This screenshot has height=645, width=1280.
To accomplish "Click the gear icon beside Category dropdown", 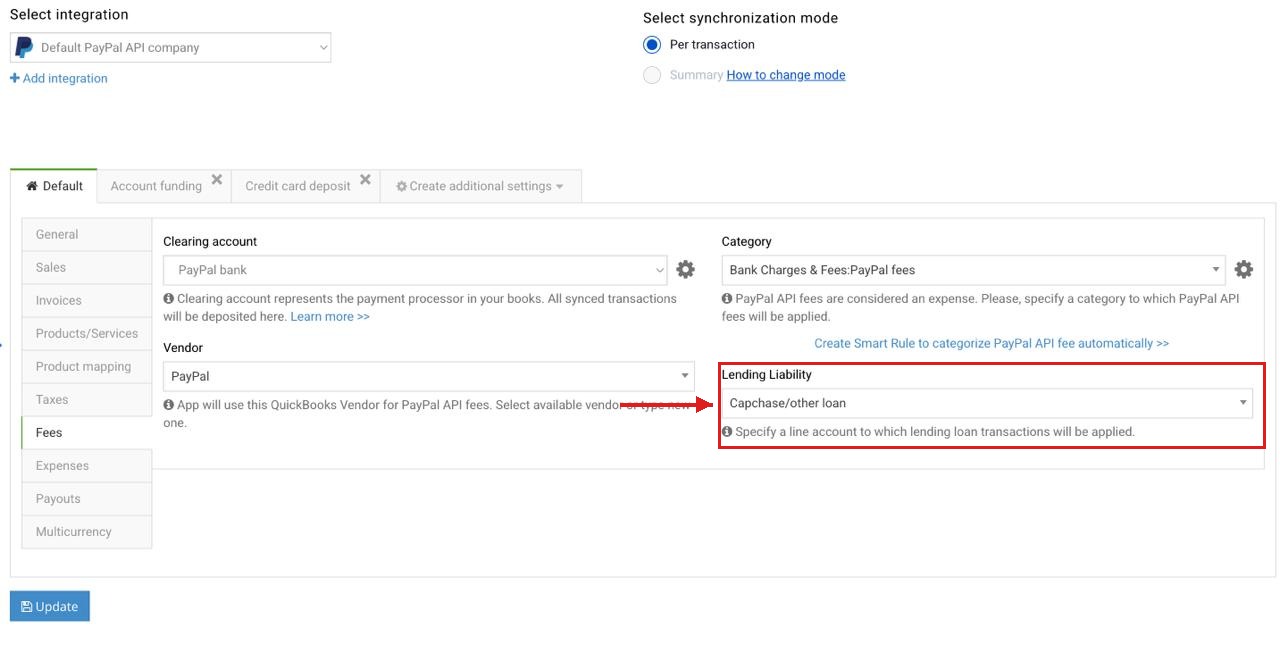I will tap(1243, 269).
